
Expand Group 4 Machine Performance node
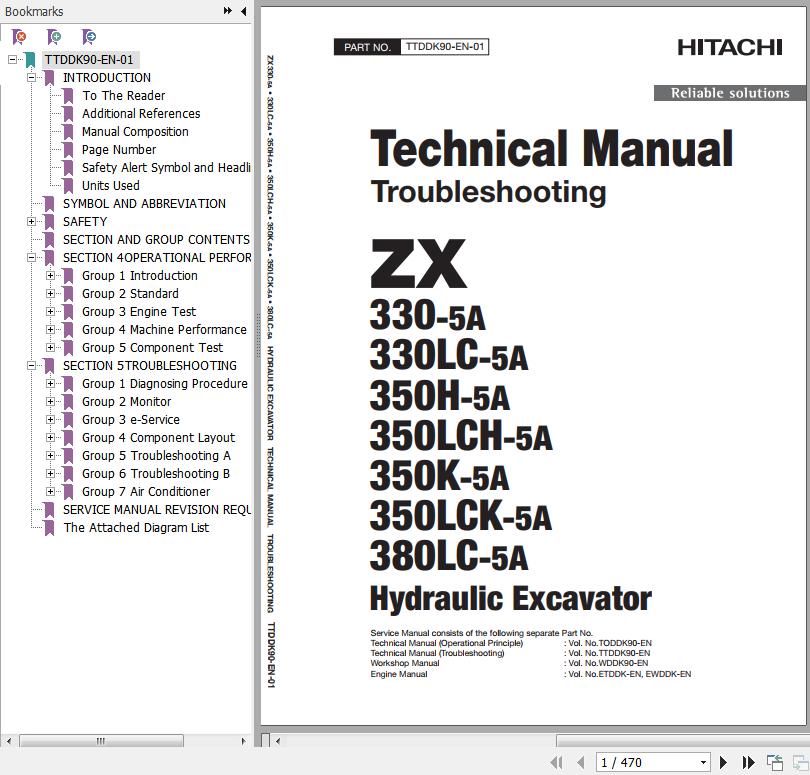[50, 330]
